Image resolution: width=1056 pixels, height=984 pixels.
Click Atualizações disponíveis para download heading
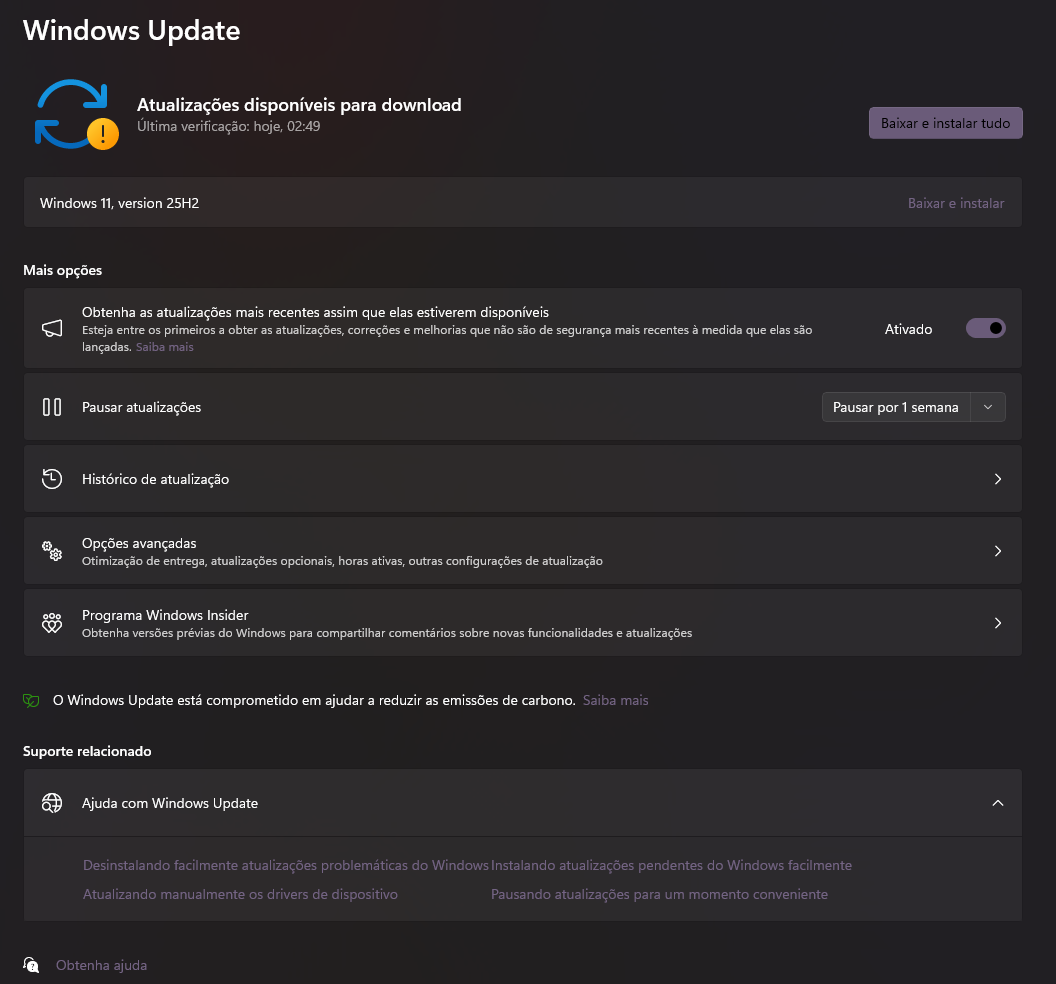[299, 105]
